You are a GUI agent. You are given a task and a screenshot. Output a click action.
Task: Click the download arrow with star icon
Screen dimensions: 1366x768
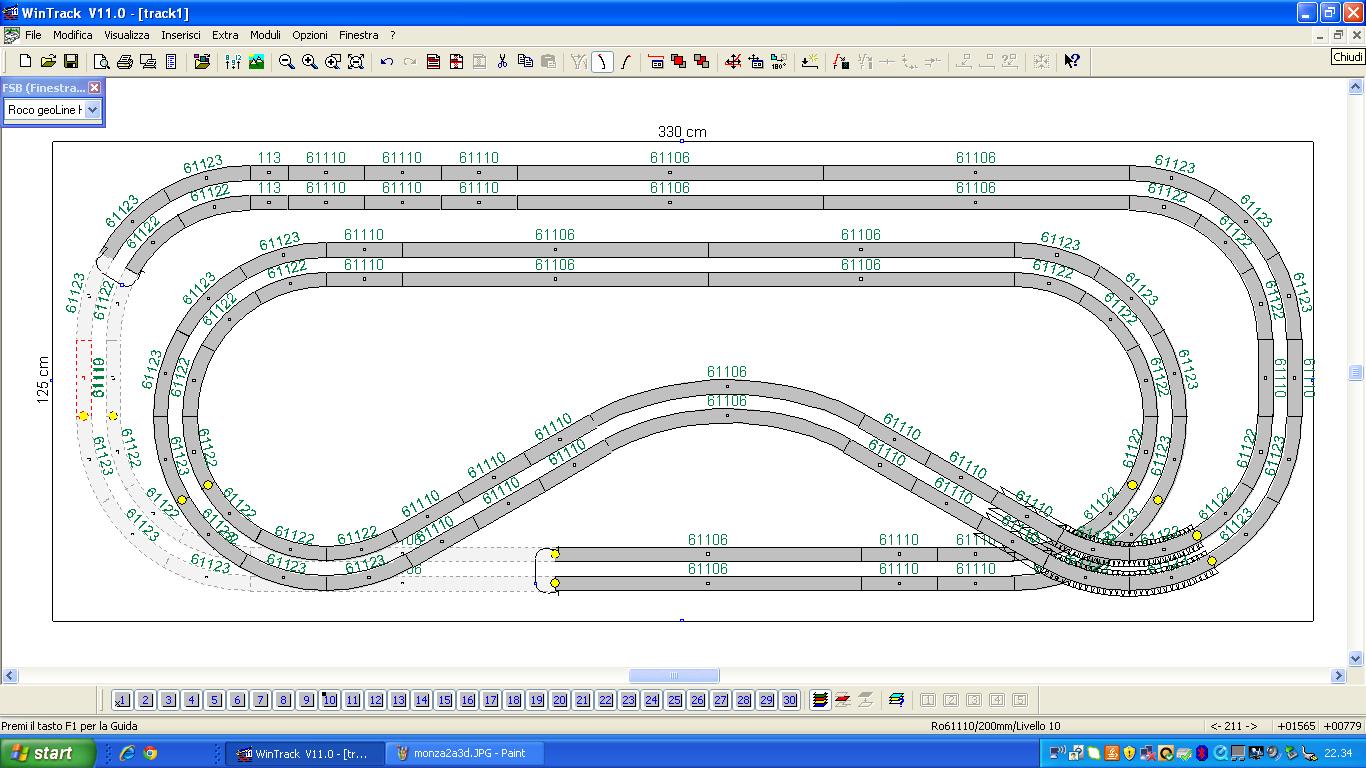click(810, 62)
